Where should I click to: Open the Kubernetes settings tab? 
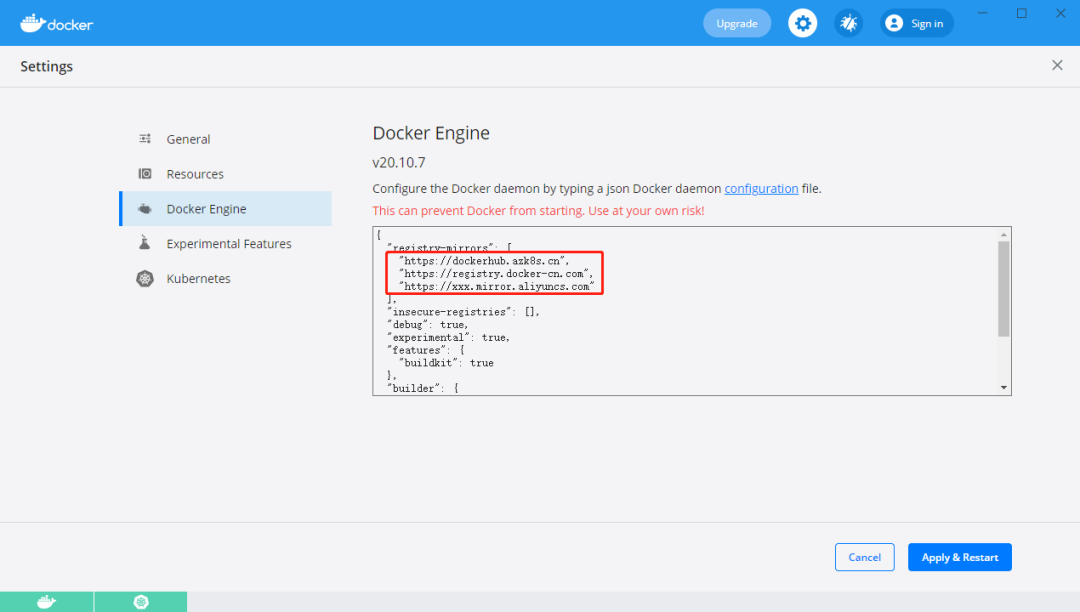[x=225, y=278]
